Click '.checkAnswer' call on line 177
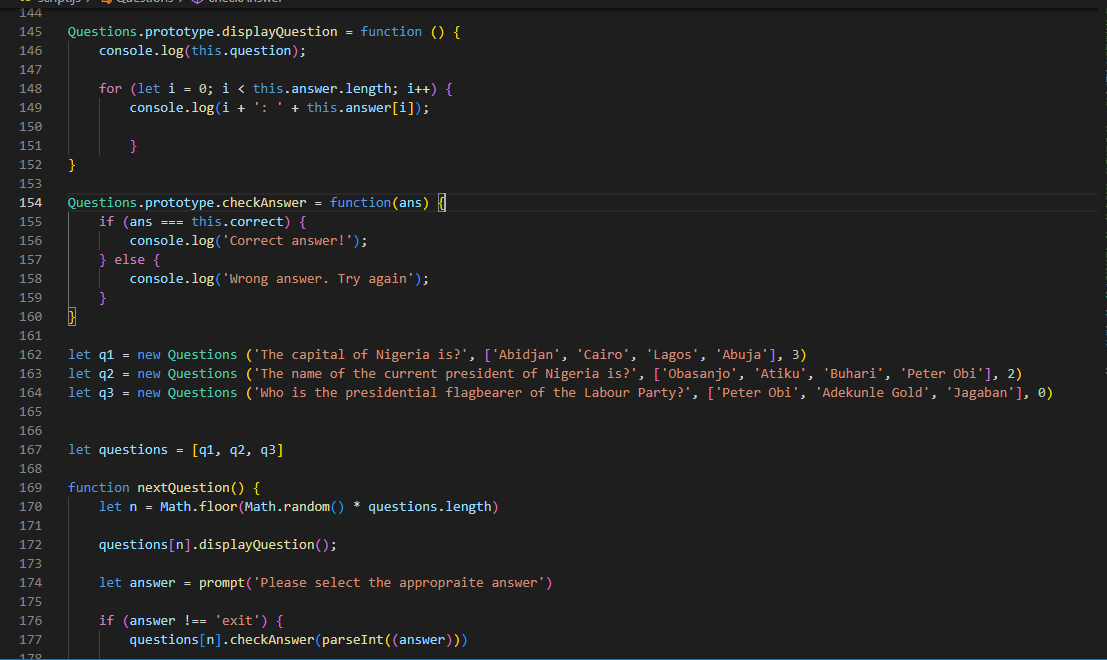Screen dimensions: 1107x660 [268, 640]
